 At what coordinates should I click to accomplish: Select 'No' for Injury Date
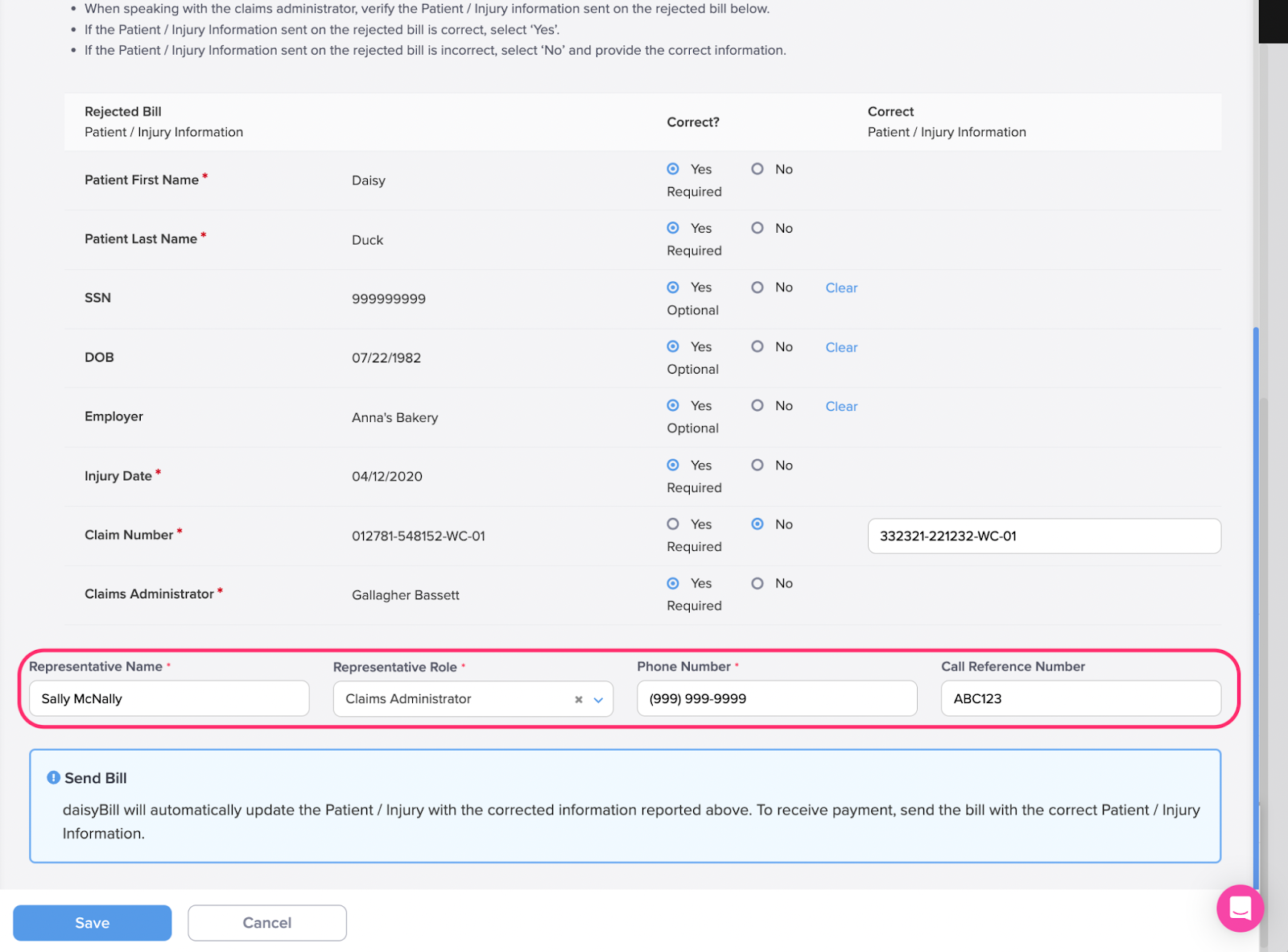[x=758, y=465]
